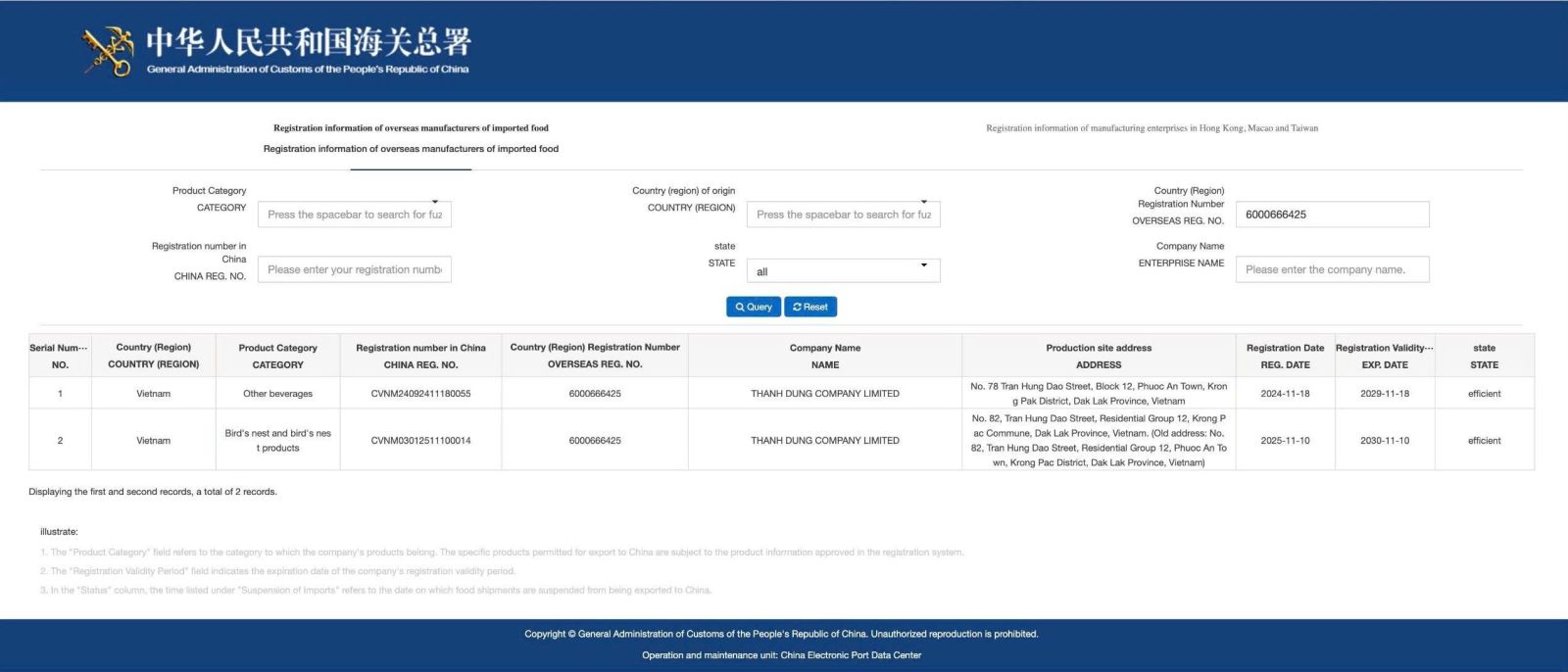The height and width of the screenshot is (672, 1568).
Task: Click the Bird's nest products category cell
Action: pyautogui.click(x=278, y=441)
